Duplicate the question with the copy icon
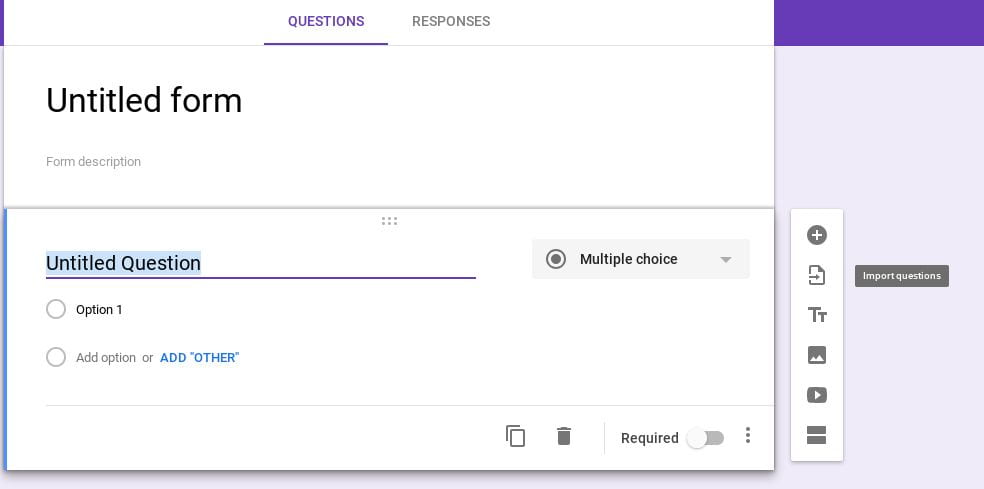This screenshot has width=984, height=489. pos(515,436)
